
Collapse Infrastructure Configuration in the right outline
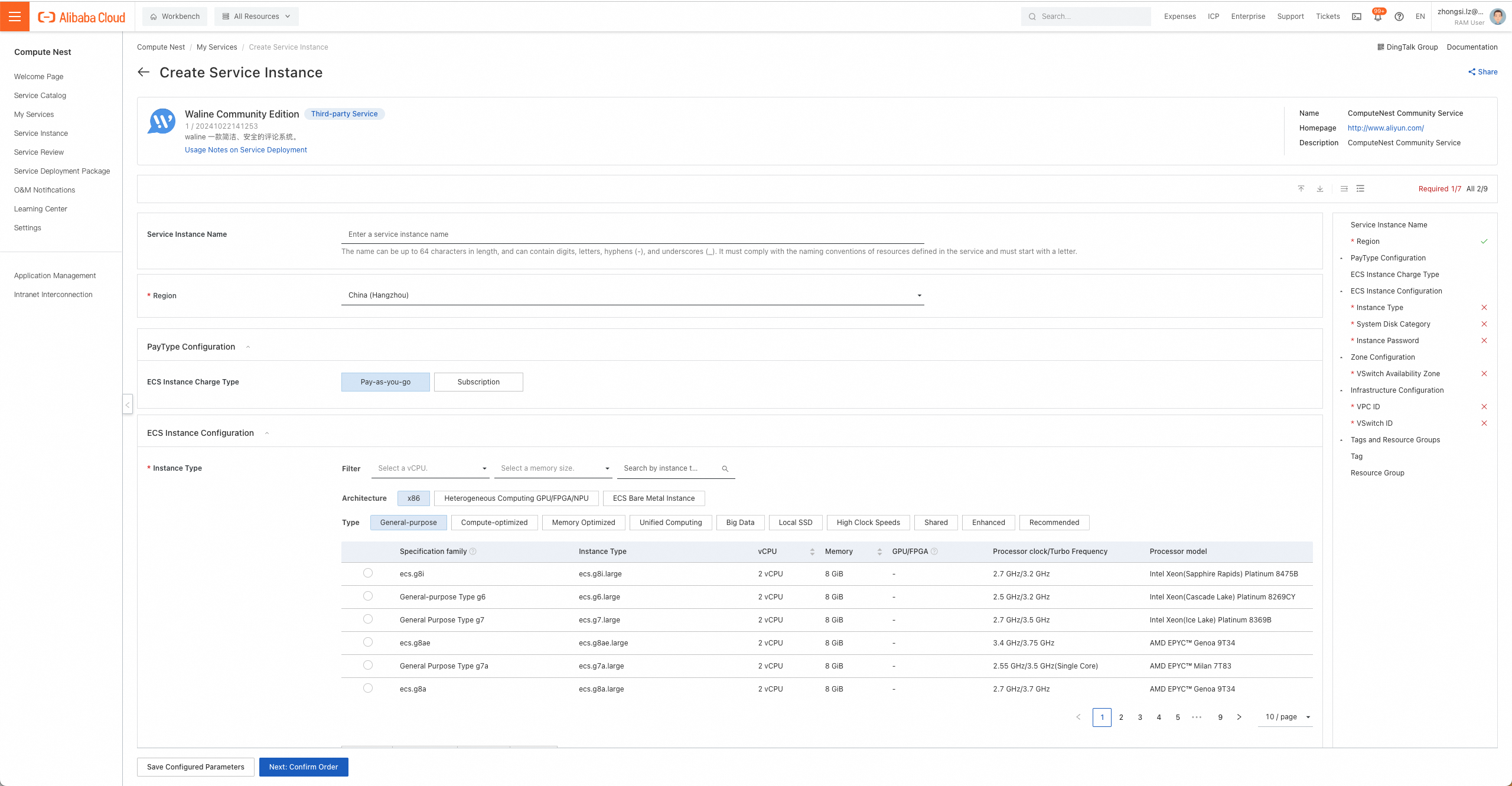[1342, 390]
